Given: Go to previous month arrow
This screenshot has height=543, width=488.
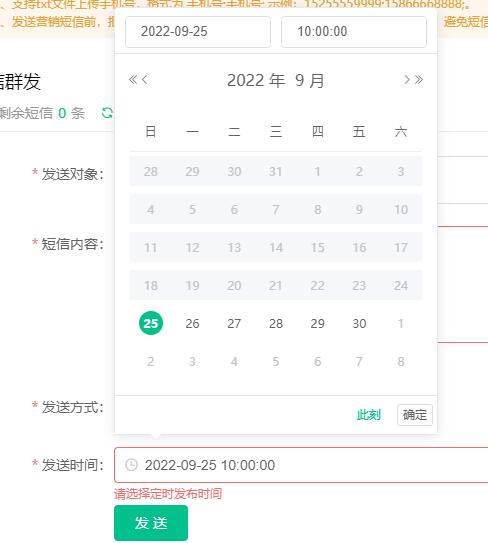Looking at the screenshot, I should pos(145,80).
